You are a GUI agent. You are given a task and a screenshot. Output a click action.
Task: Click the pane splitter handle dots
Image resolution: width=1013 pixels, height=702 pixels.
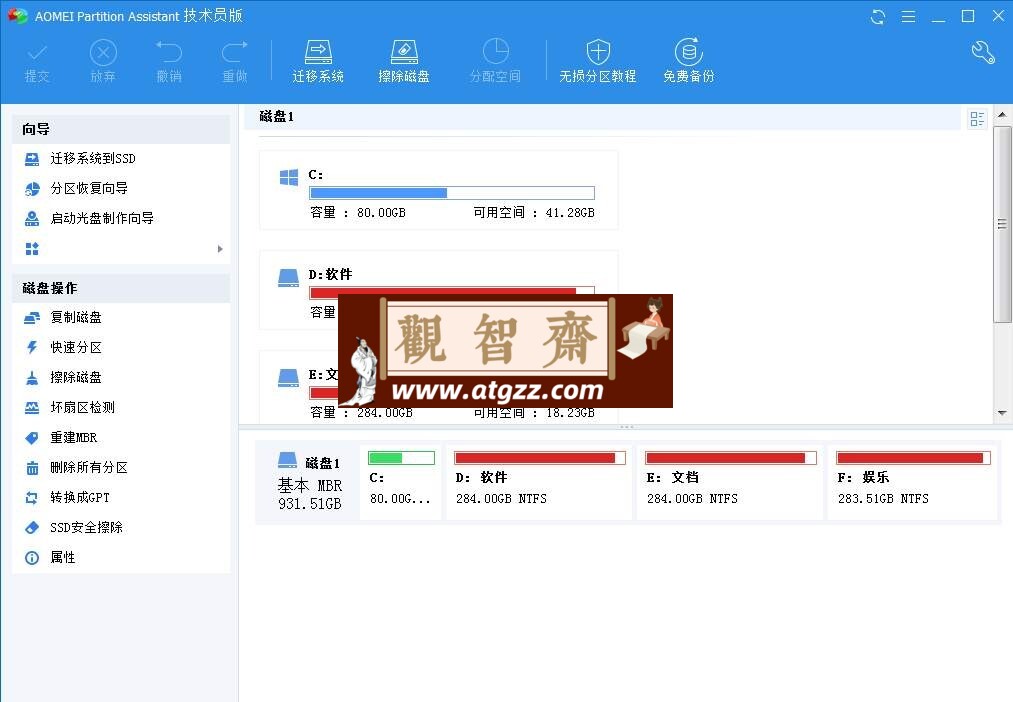tap(625, 427)
